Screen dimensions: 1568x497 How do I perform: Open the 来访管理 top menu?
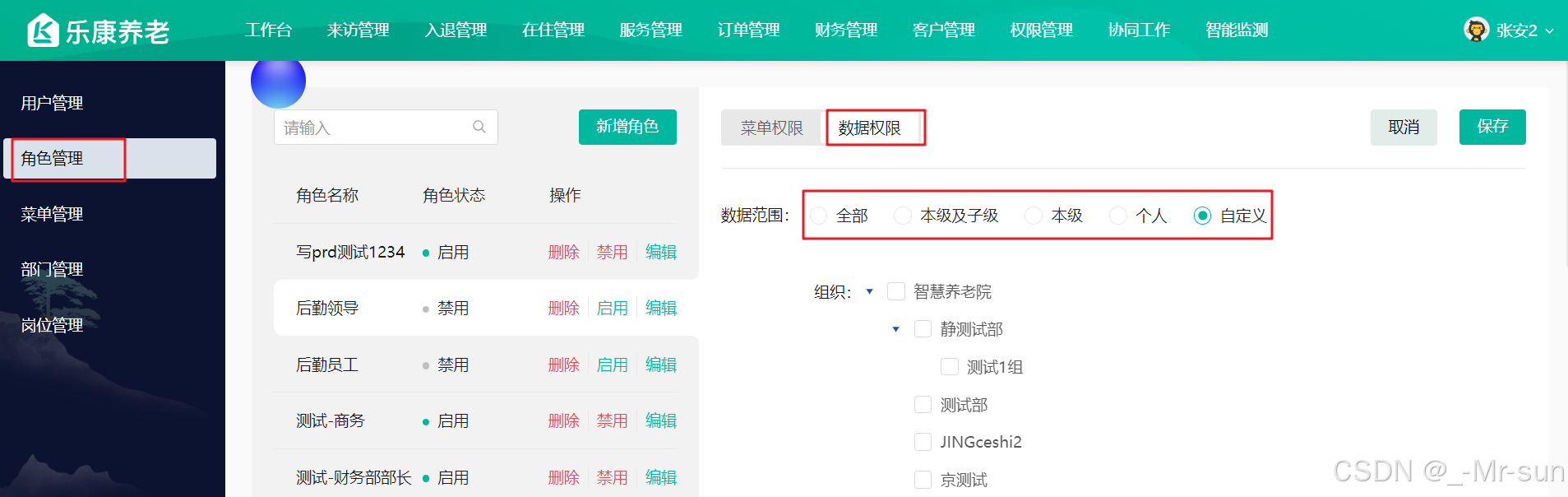[358, 30]
